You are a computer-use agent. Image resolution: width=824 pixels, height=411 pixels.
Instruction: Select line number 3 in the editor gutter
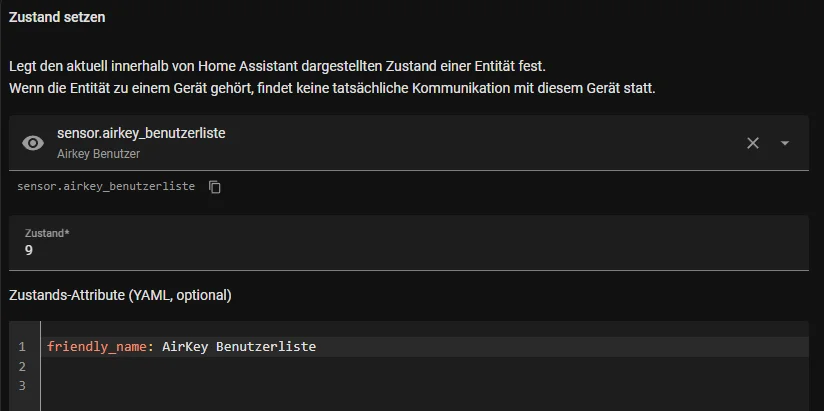(22, 386)
